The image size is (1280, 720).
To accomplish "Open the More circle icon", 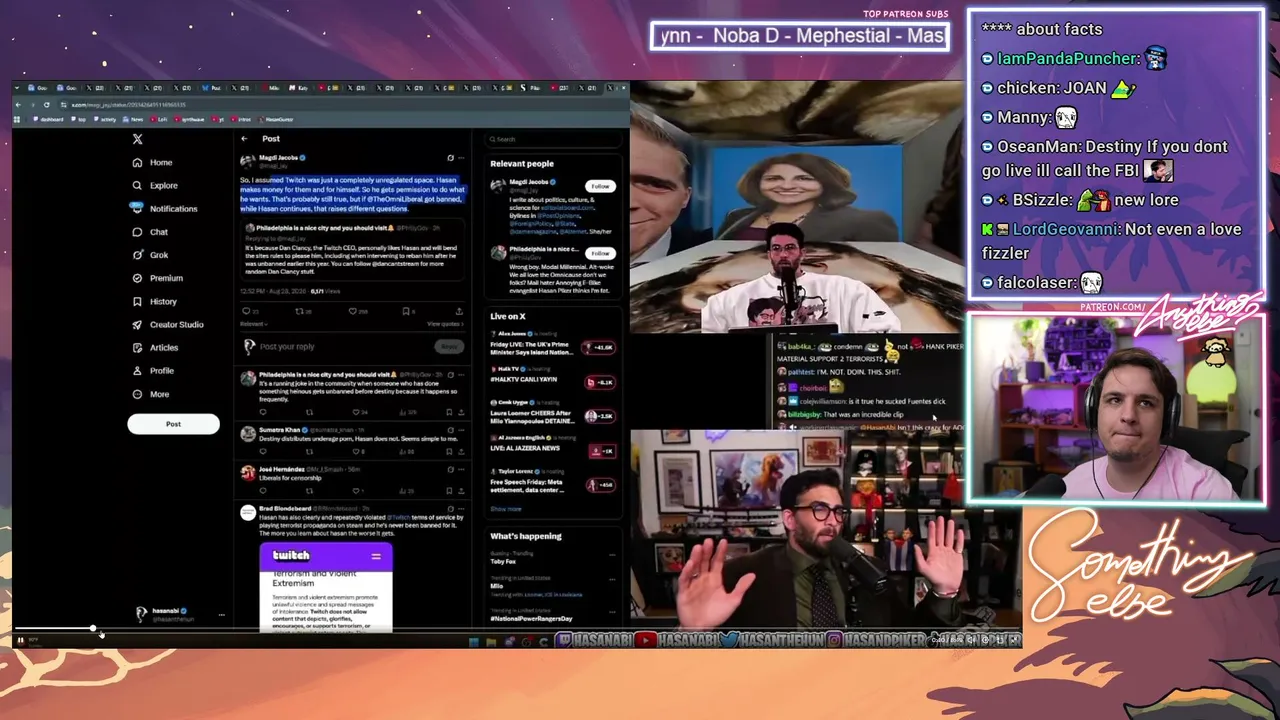I will point(137,394).
